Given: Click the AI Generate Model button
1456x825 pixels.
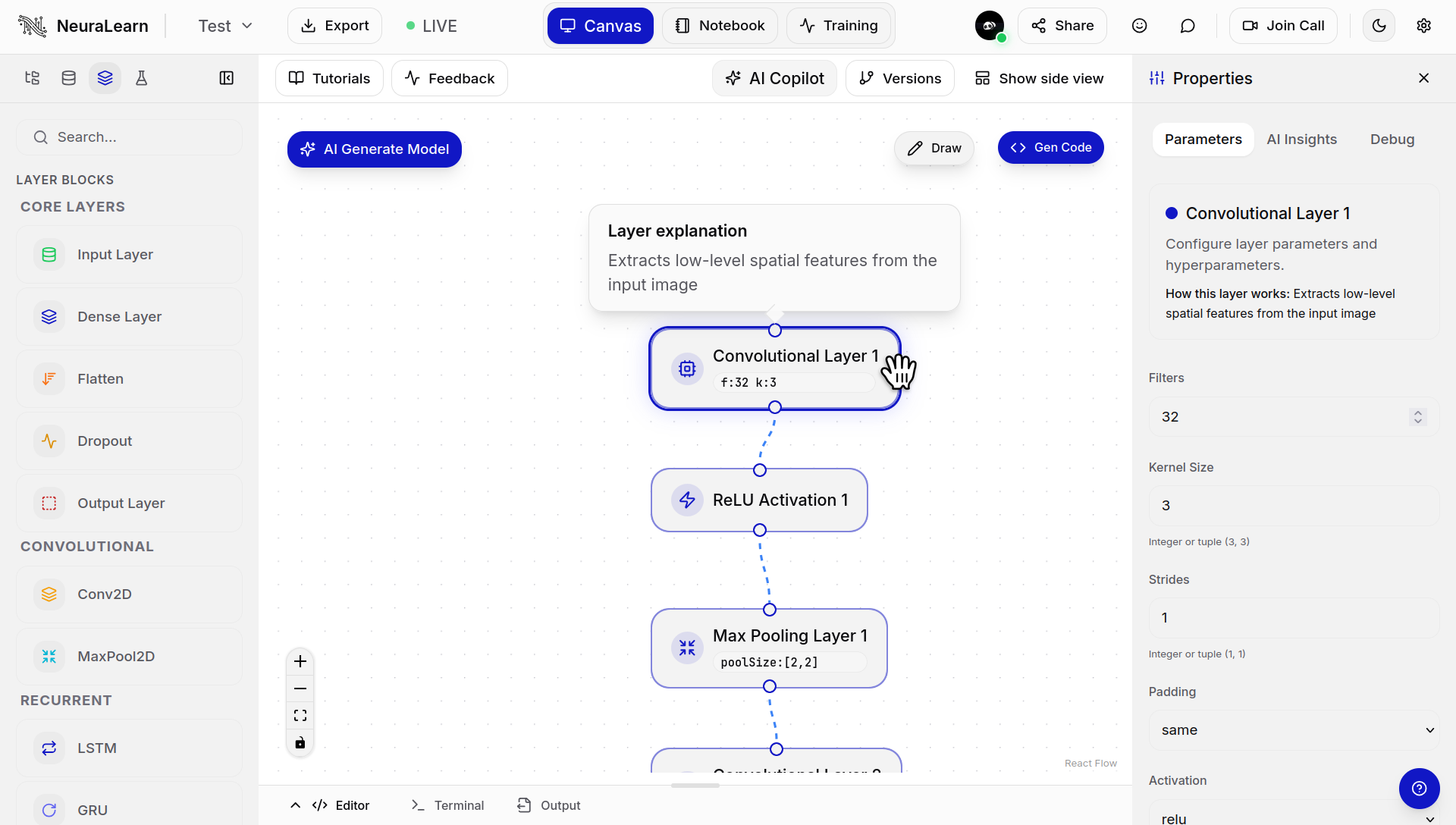Looking at the screenshot, I should point(374,149).
